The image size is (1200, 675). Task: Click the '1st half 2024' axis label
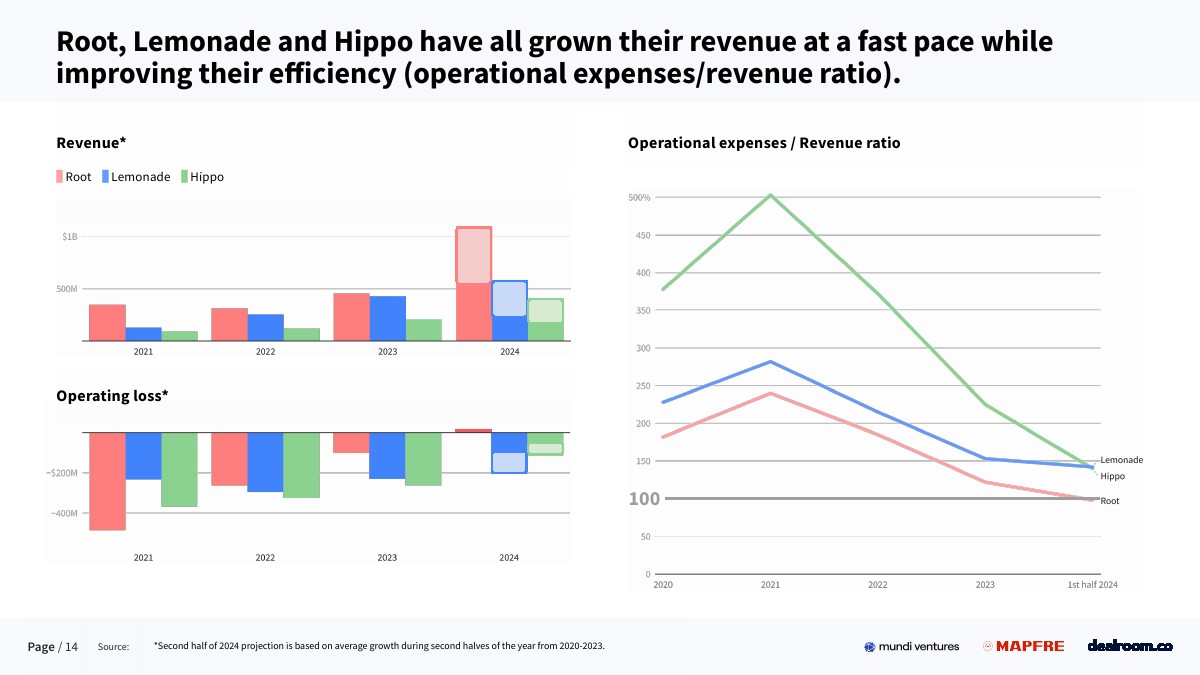pos(1093,584)
